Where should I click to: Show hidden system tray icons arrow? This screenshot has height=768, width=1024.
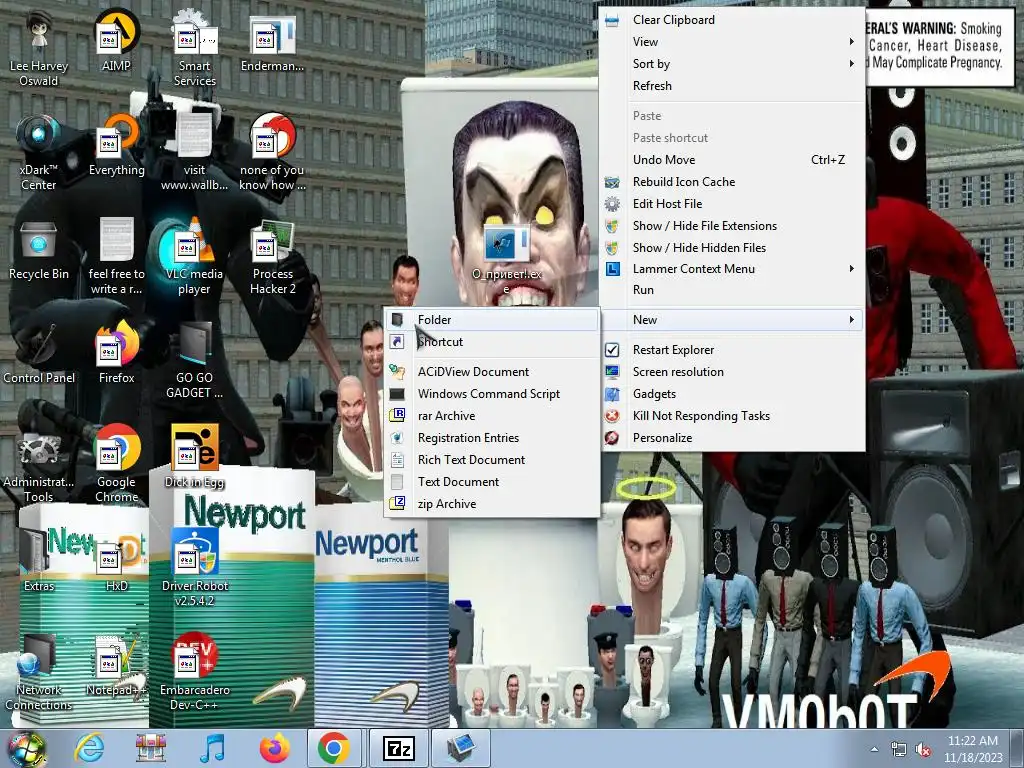[874, 749]
